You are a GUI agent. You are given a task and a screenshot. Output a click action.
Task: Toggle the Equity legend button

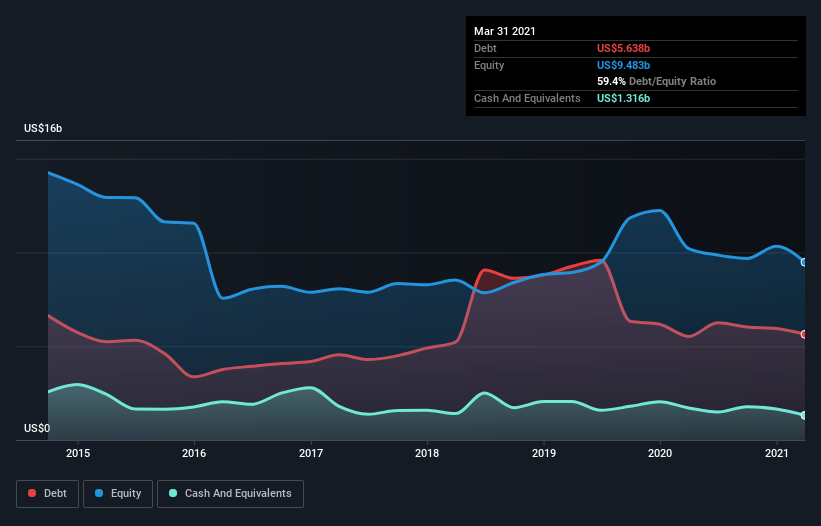click(118, 494)
